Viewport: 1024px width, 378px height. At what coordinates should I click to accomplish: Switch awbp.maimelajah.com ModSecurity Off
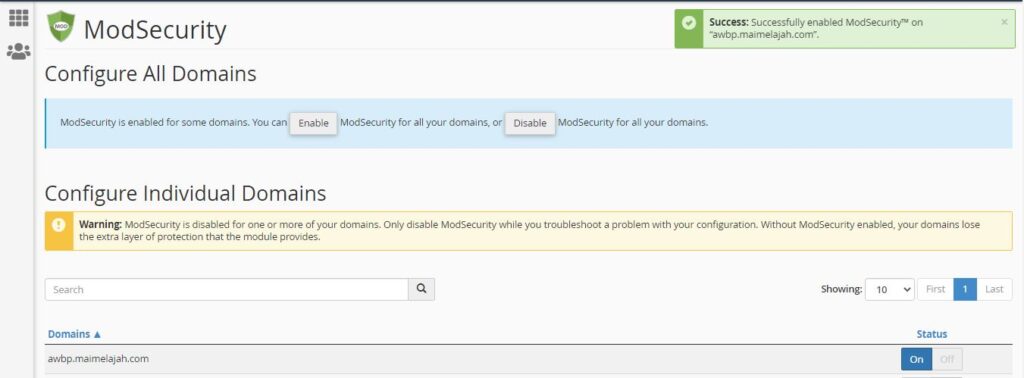click(947, 359)
